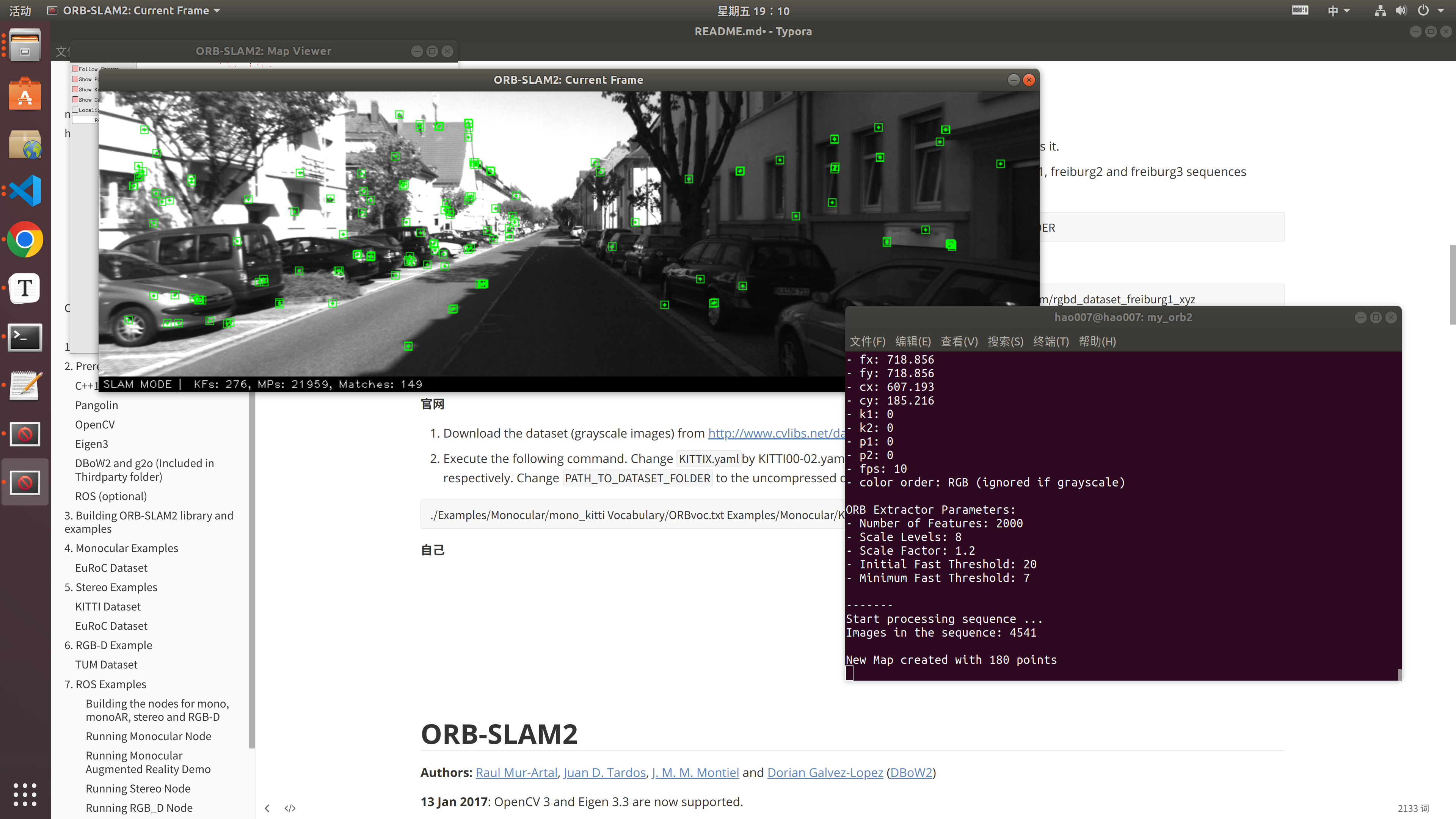The height and width of the screenshot is (819, 1456).
Task: Jump to TUM Dataset in the outline
Action: click(106, 664)
